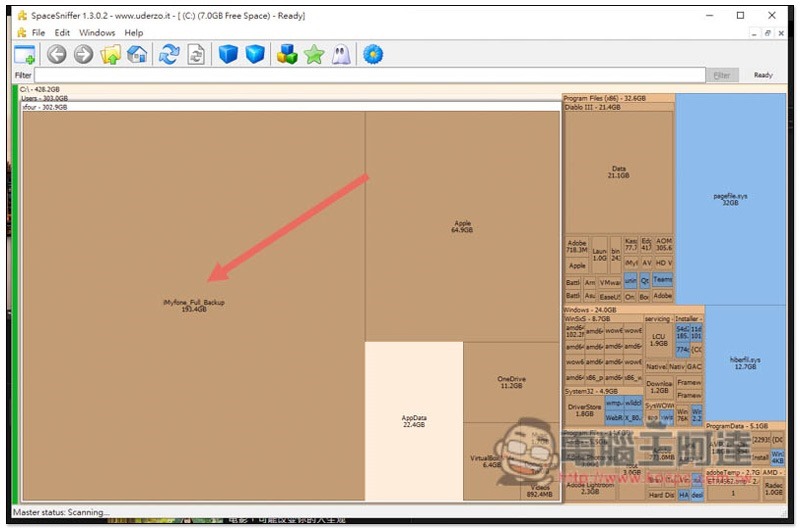The image size is (800, 530).
Task: Select the Radeo 1.0GB block
Action: tap(773, 489)
